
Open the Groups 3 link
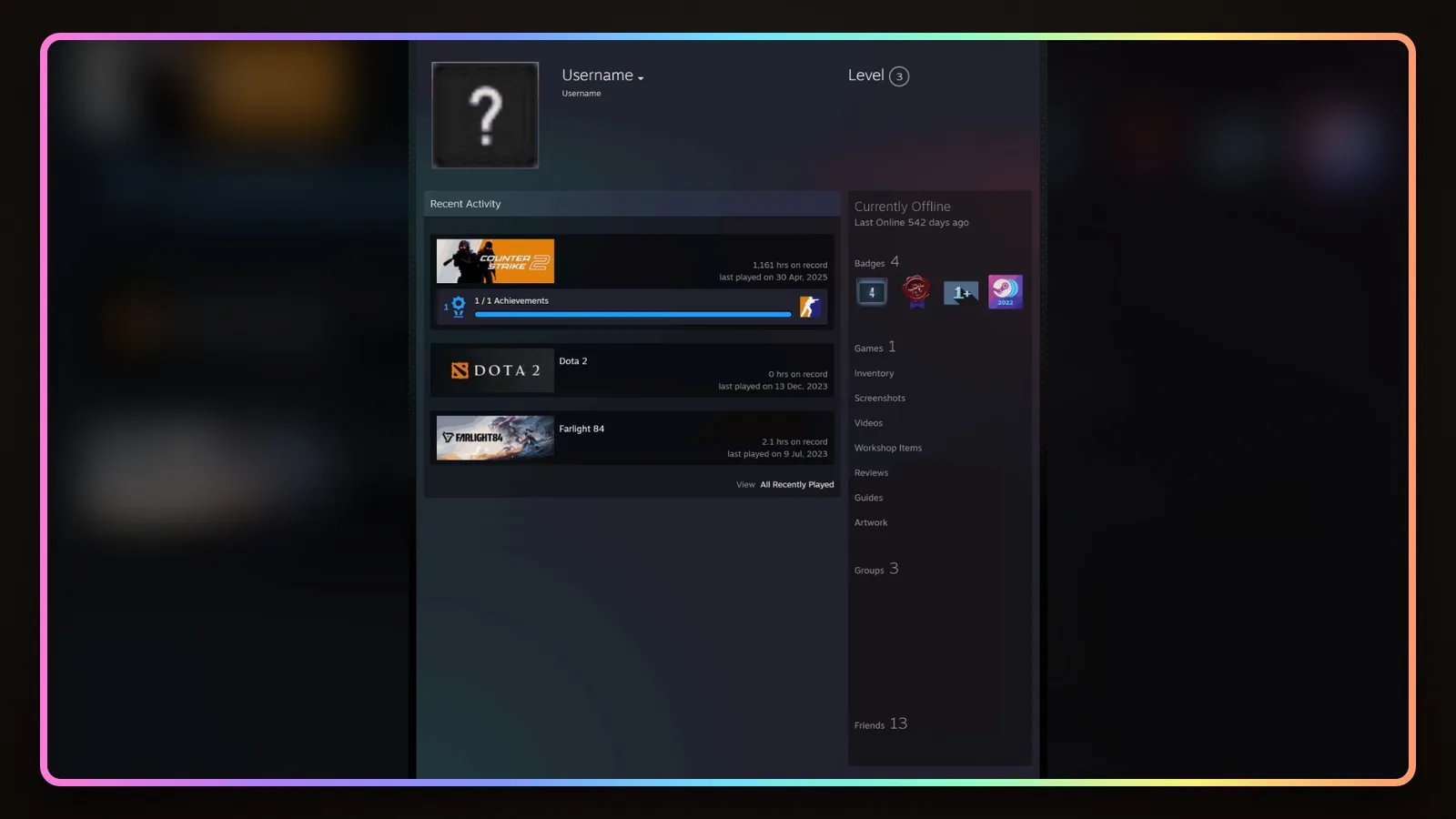[x=875, y=569]
